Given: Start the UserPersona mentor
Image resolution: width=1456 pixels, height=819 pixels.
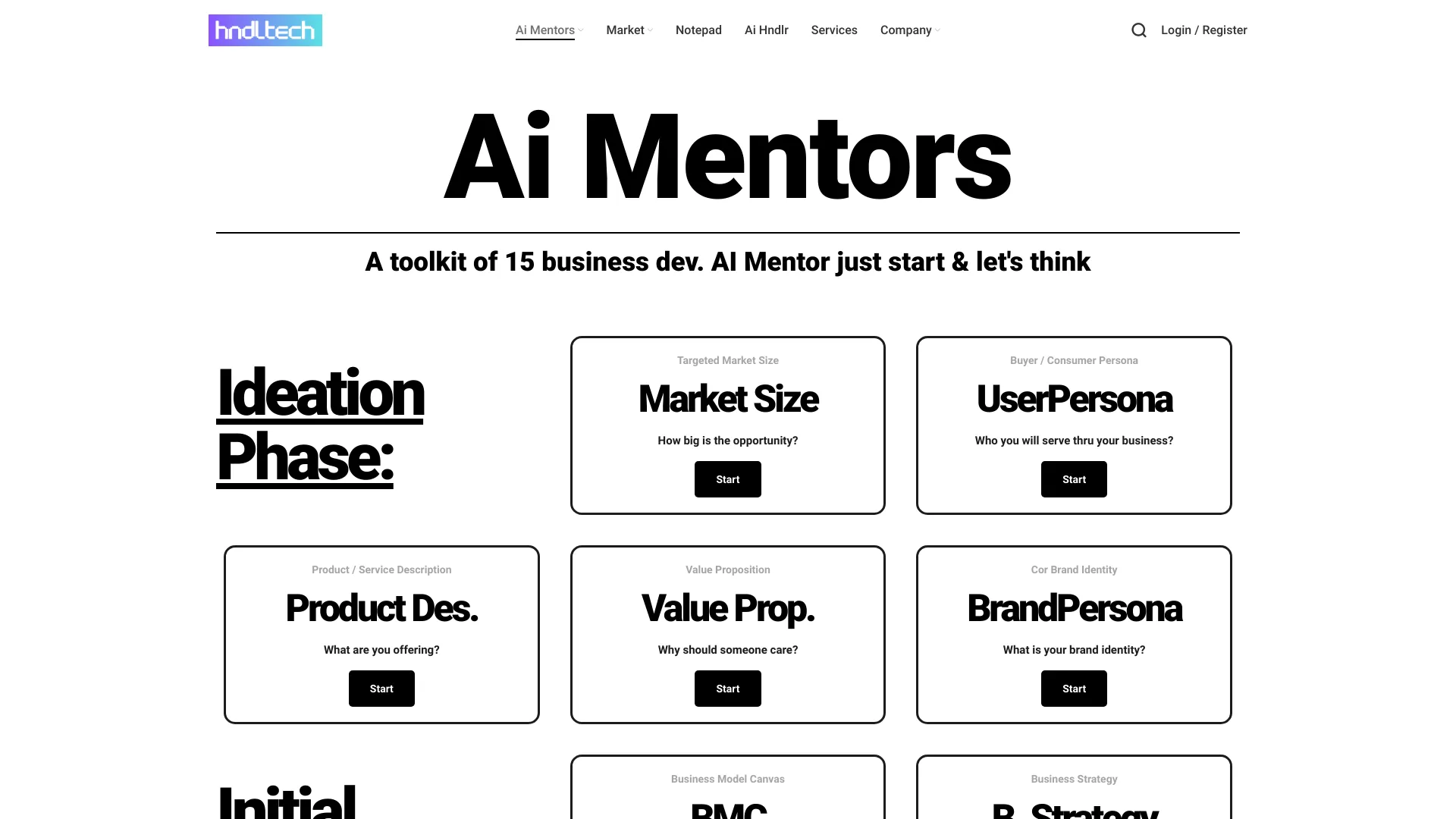Looking at the screenshot, I should 1074,479.
